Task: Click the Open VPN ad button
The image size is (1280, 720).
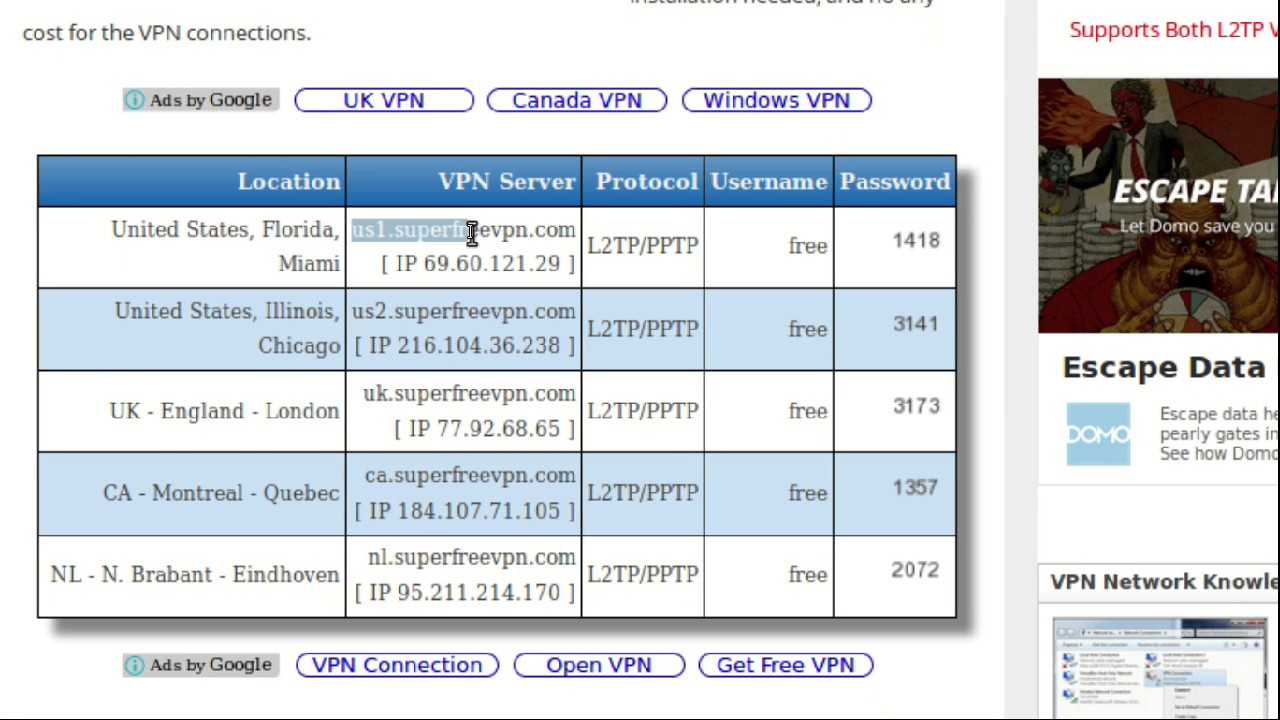Action: (599, 665)
